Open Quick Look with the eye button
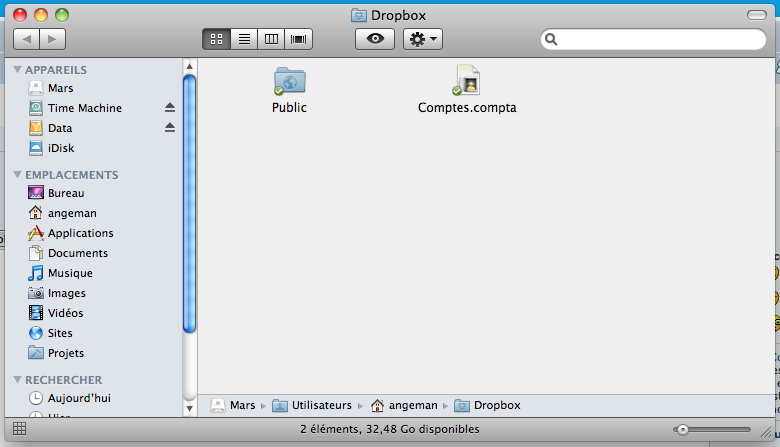780x447 pixels. tap(375, 39)
